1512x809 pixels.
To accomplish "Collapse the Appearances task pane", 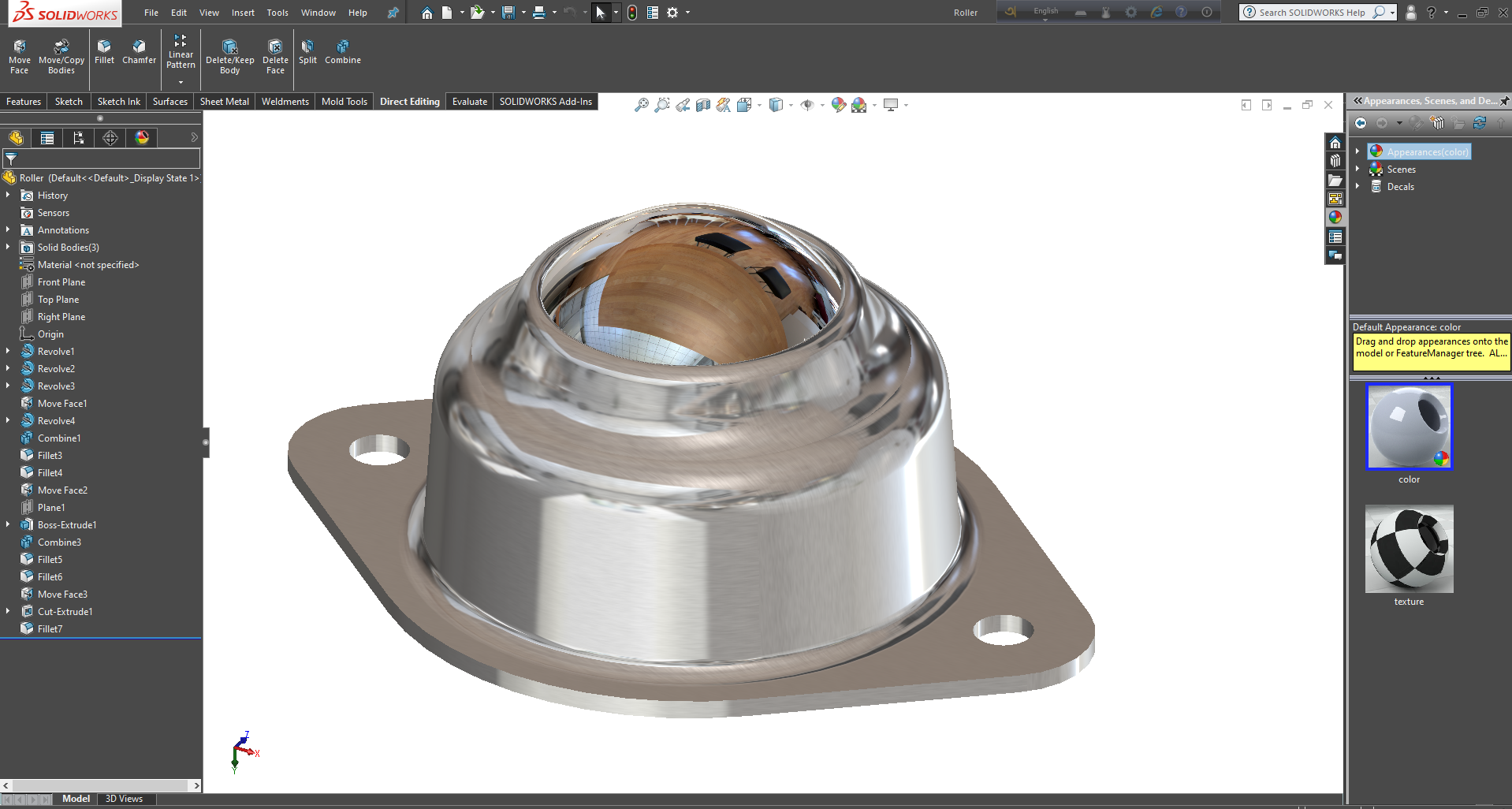I will (1357, 101).
